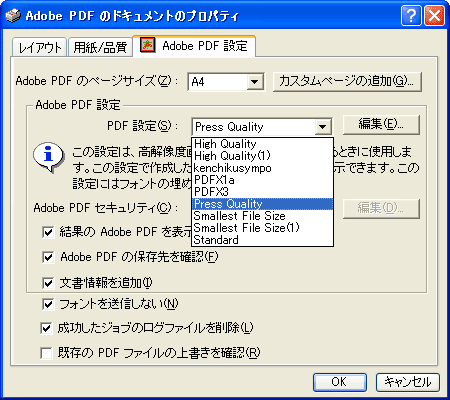Switch to the レイアウト tab
The image size is (450, 400).
click(40, 47)
